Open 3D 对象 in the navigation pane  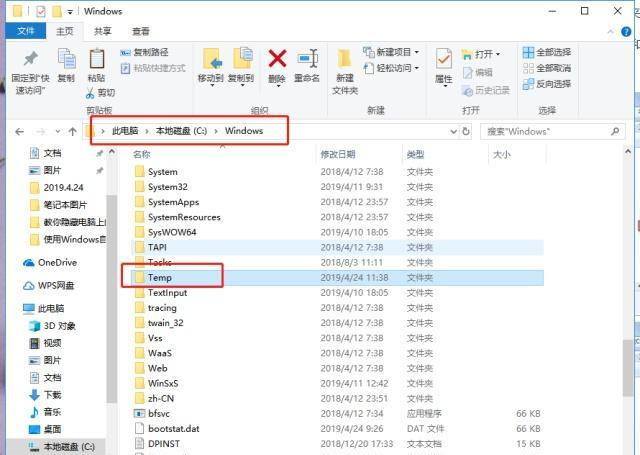point(53,326)
